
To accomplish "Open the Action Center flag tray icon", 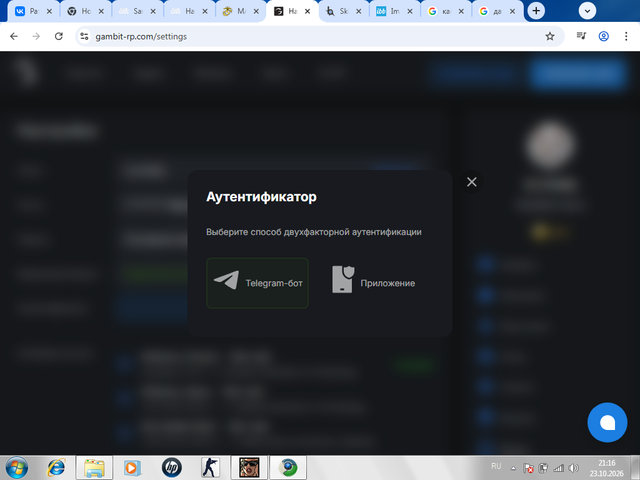I will (x=528, y=468).
